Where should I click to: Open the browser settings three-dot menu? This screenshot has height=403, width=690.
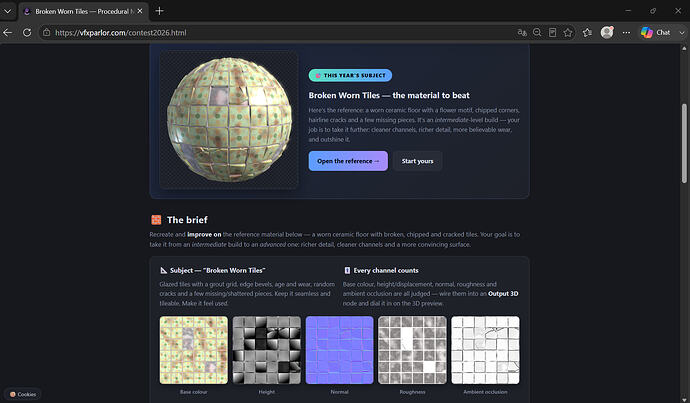[626, 33]
